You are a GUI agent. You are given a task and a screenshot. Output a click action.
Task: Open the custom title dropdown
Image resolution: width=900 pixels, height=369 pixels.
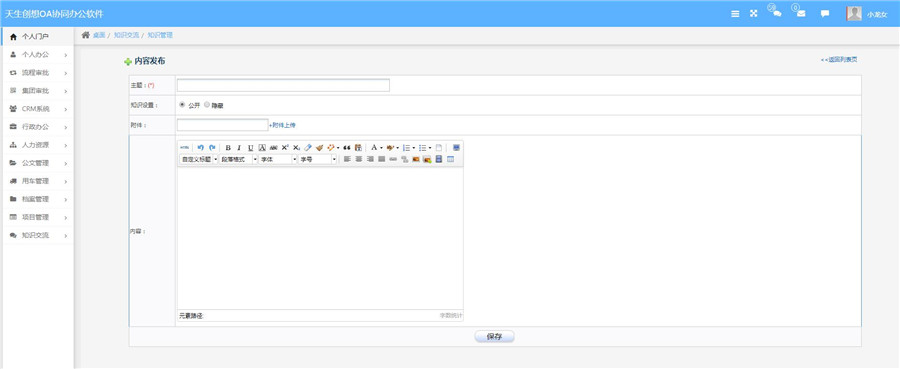coord(199,159)
